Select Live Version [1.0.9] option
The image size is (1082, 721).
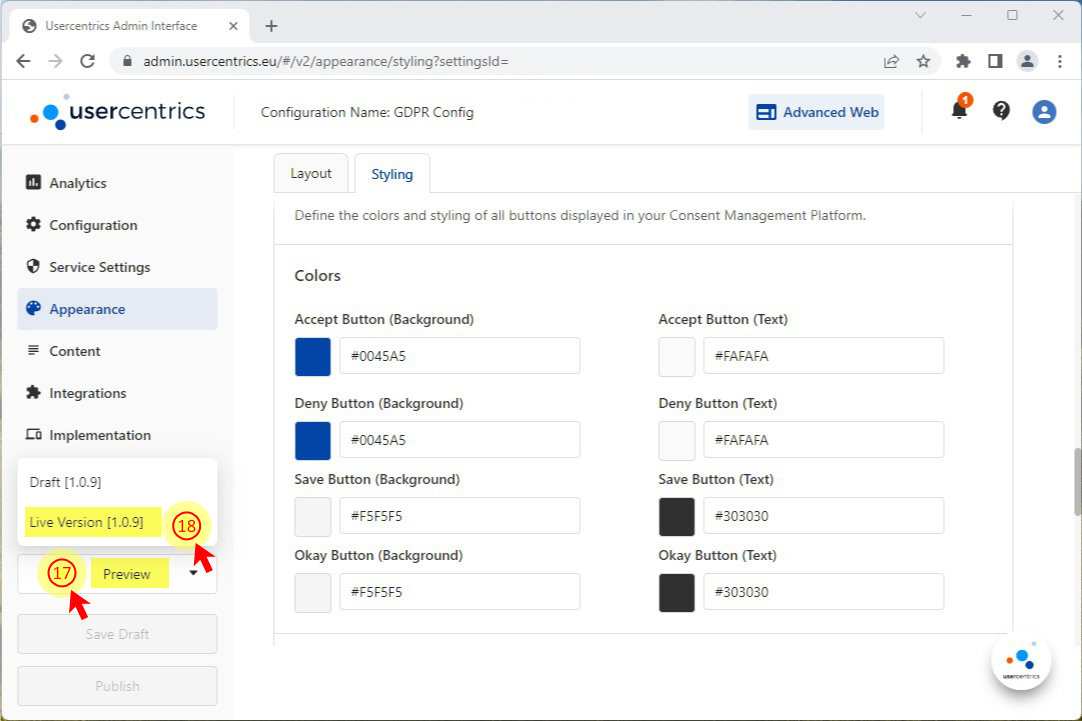(x=86, y=522)
